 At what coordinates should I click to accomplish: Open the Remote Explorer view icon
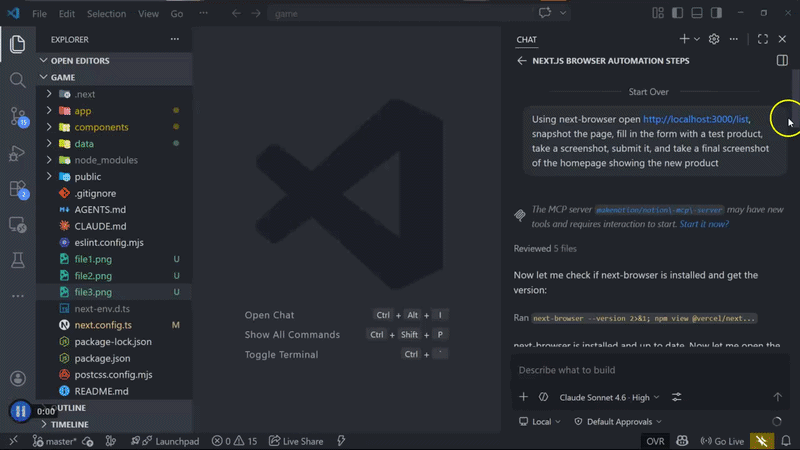(x=17, y=225)
